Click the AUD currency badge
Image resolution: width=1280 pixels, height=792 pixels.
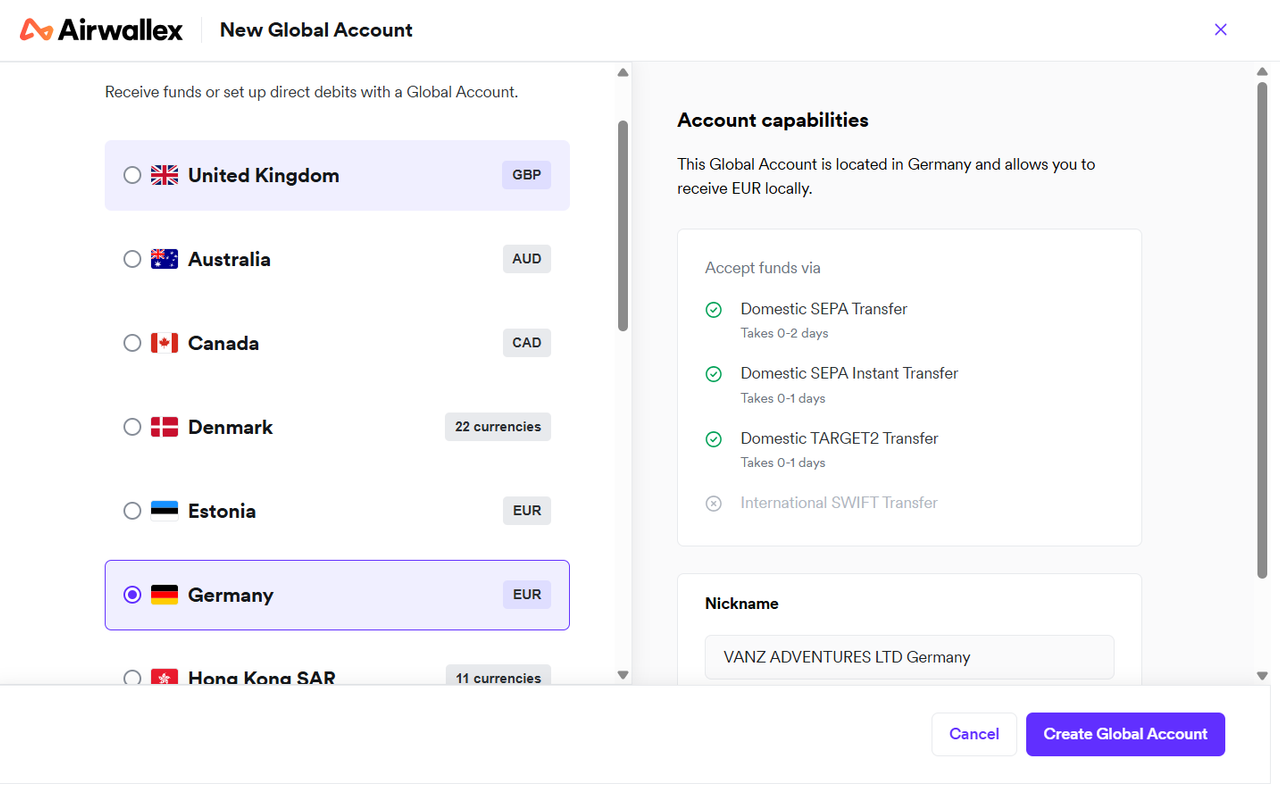[x=526, y=259]
